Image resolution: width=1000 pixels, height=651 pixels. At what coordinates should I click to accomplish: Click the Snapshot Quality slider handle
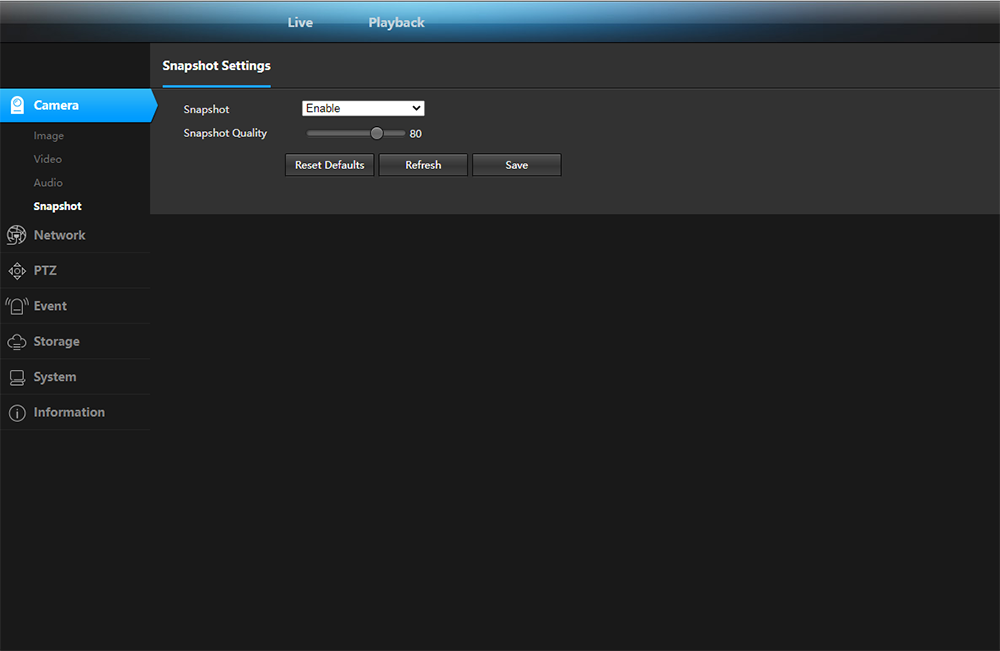tap(377, 133)
